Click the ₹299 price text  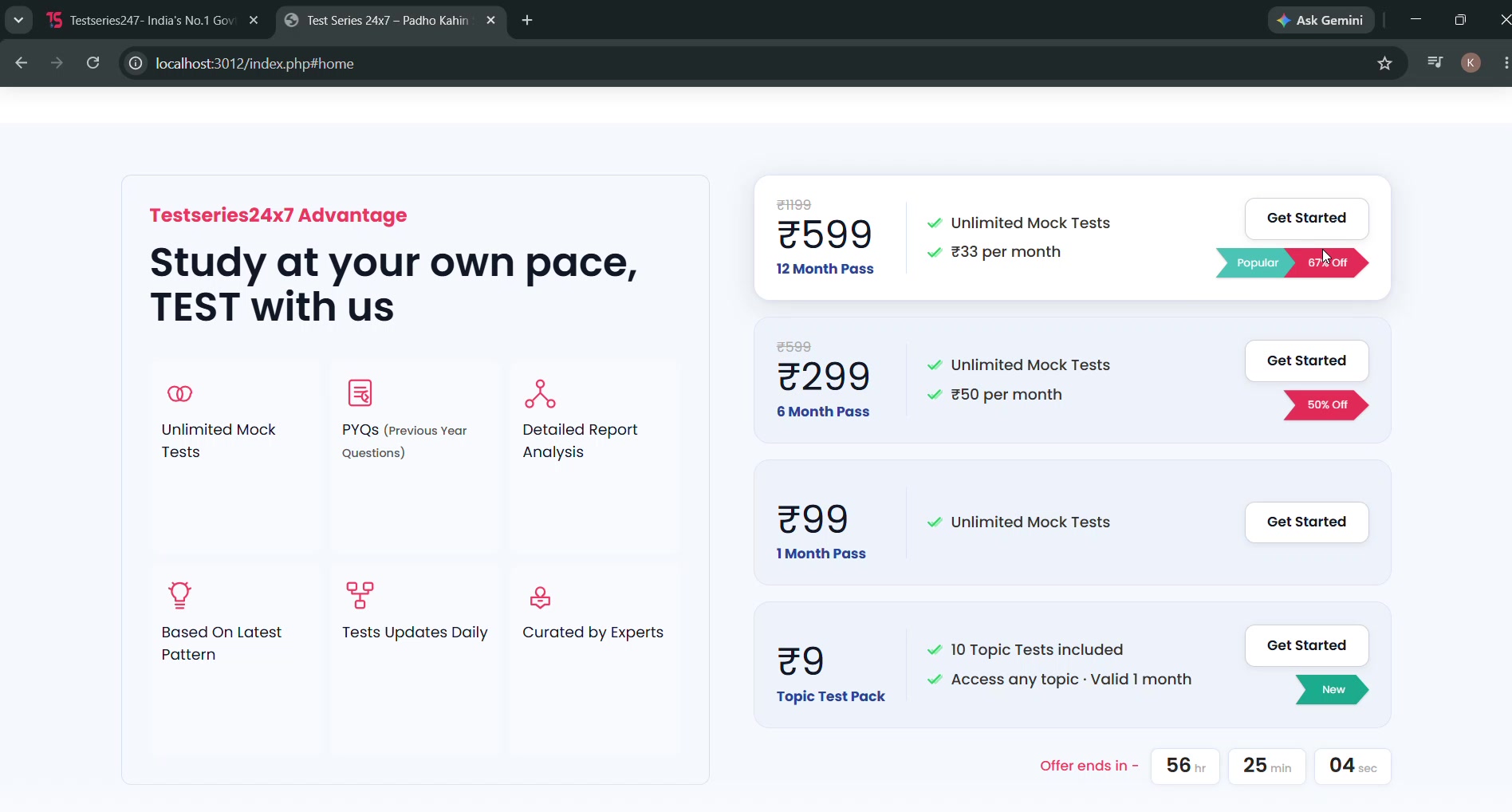pos(824,376)
